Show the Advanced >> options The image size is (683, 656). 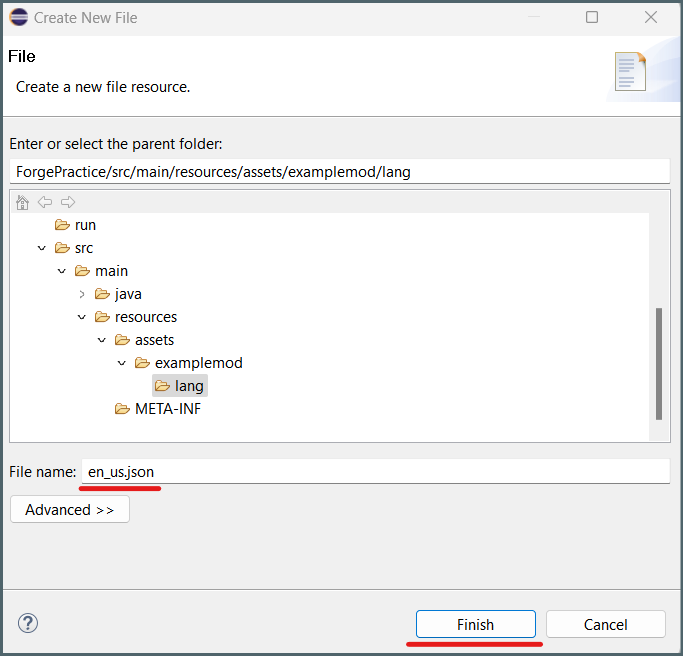[70, 509]
